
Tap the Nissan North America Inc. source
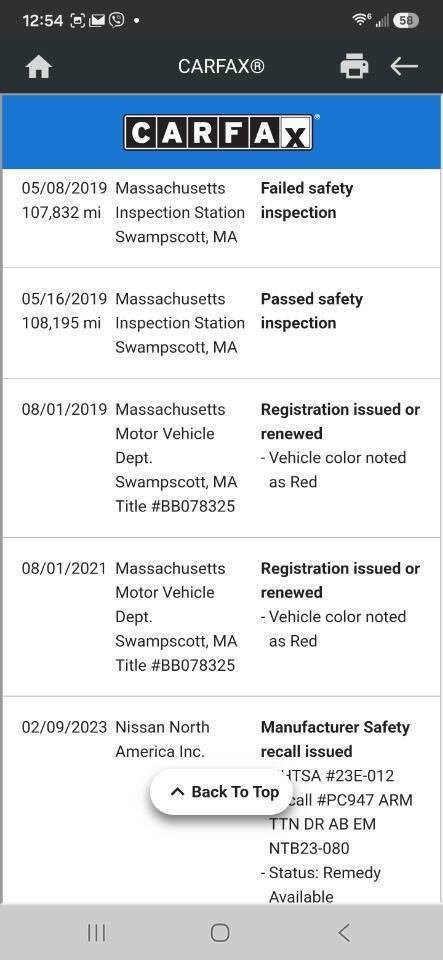[x=162, y=739]
